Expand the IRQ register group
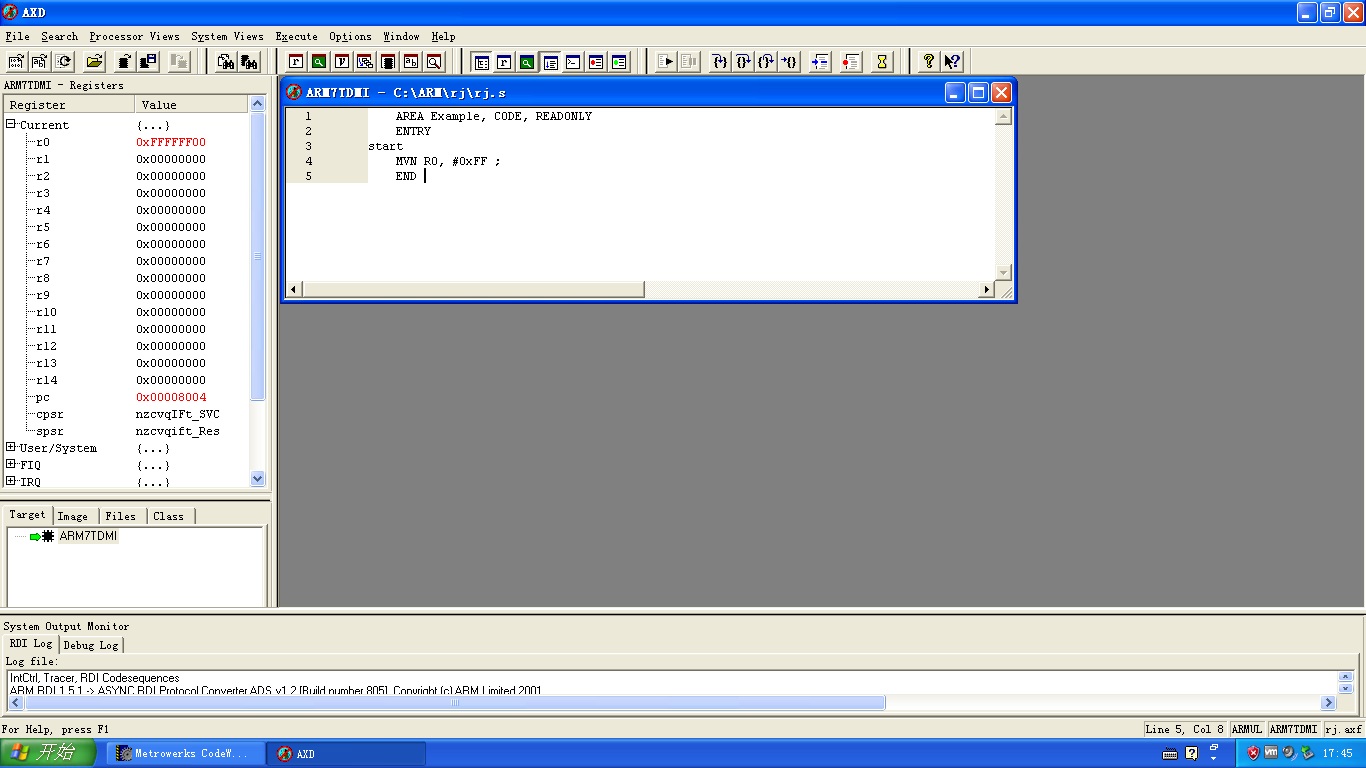This screenshot has height=768, width=1366. pos(11,481)
